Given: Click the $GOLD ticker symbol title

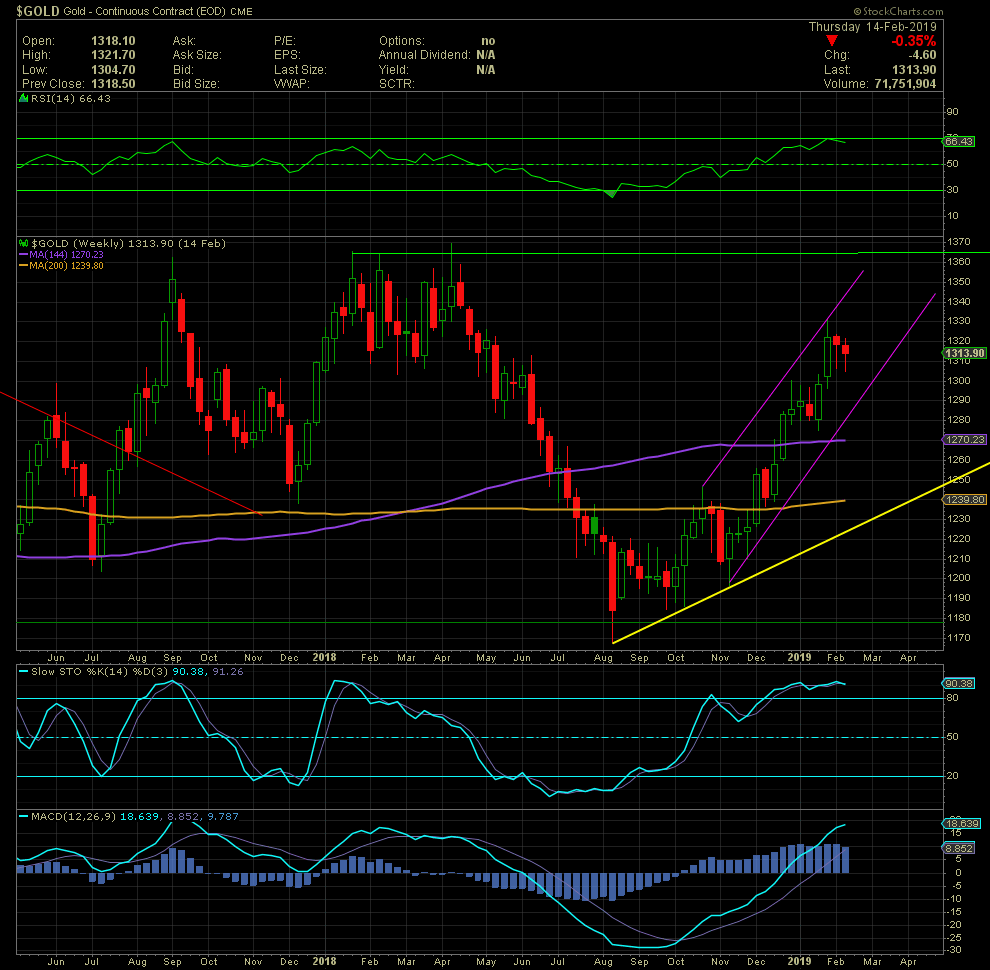Looking at the screenshot, I should pos(33,11).
